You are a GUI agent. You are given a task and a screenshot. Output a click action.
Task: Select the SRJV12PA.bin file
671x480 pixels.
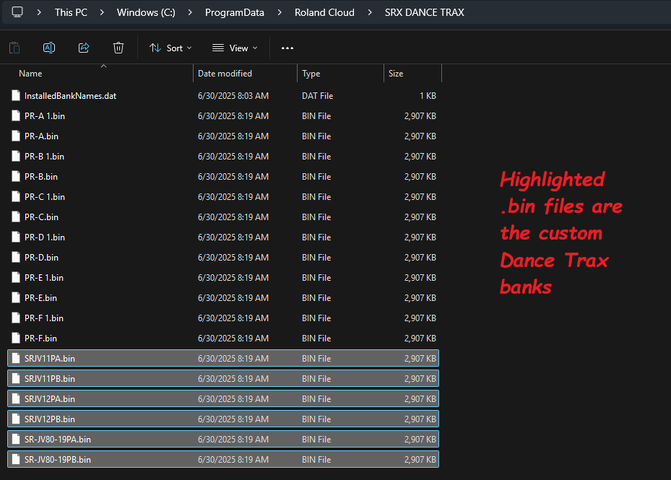[x=223, y=399]
